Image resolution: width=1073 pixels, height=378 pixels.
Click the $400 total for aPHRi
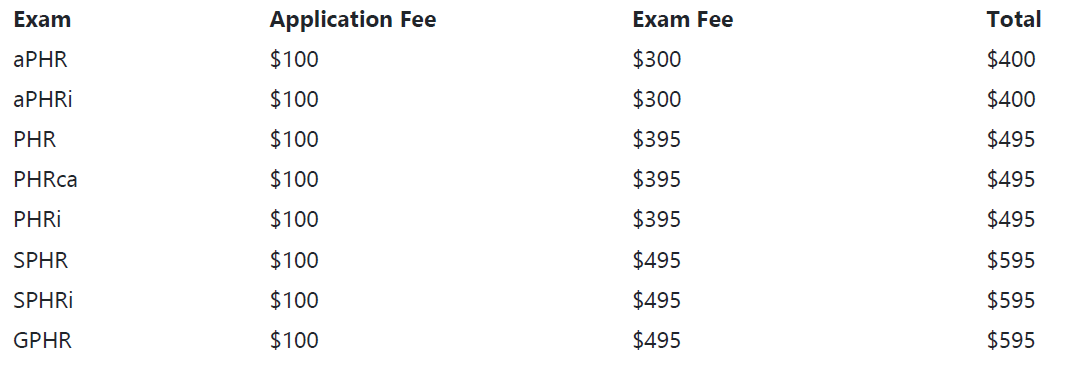(1011, 100)
